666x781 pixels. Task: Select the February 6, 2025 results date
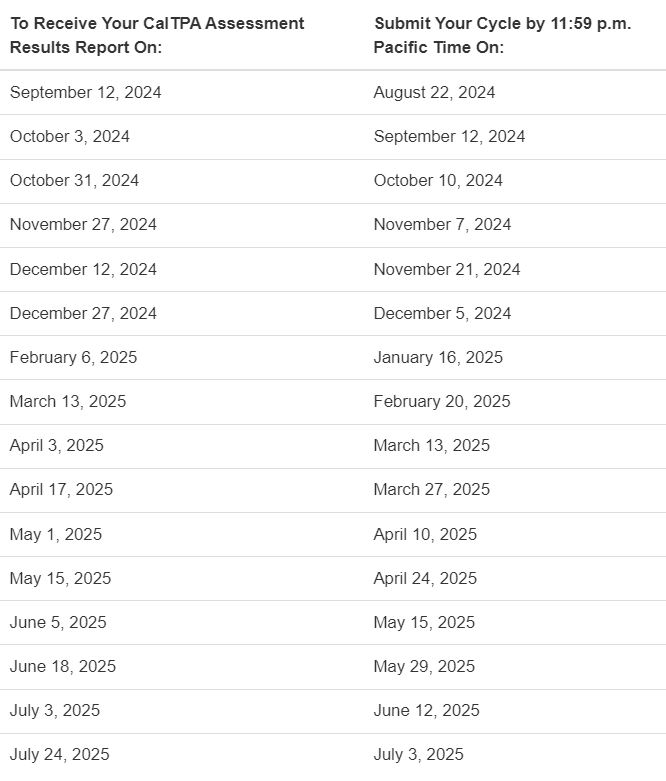click(74, 358)
